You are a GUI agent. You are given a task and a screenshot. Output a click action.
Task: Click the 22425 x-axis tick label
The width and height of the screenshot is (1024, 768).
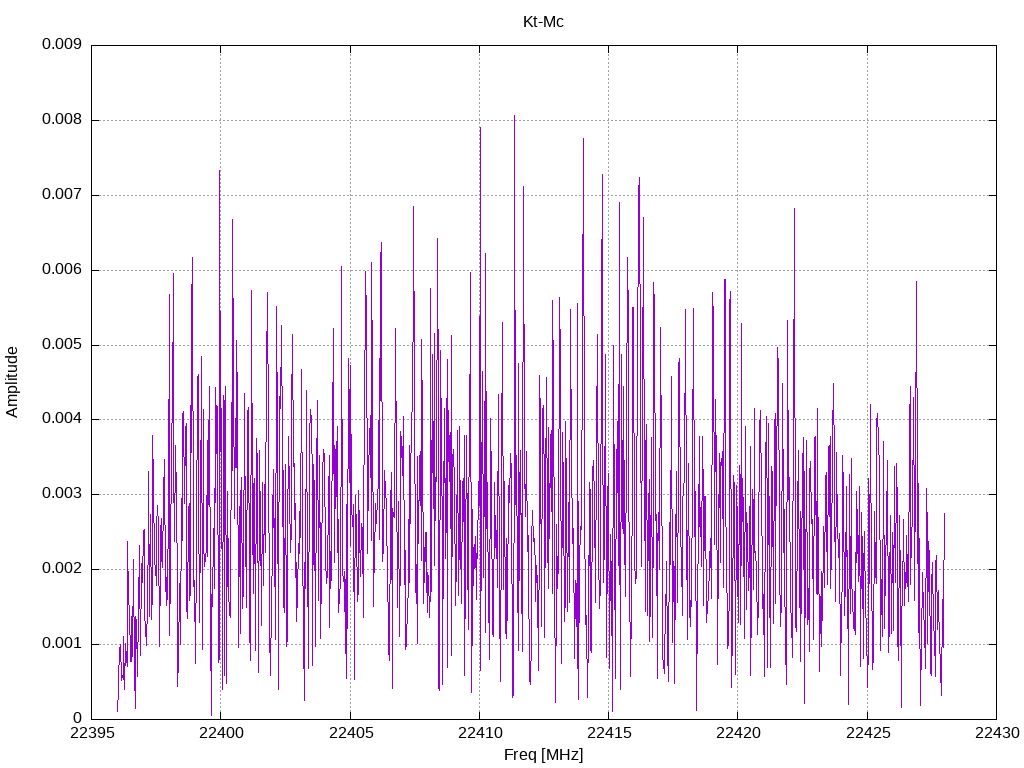(868, 733)
